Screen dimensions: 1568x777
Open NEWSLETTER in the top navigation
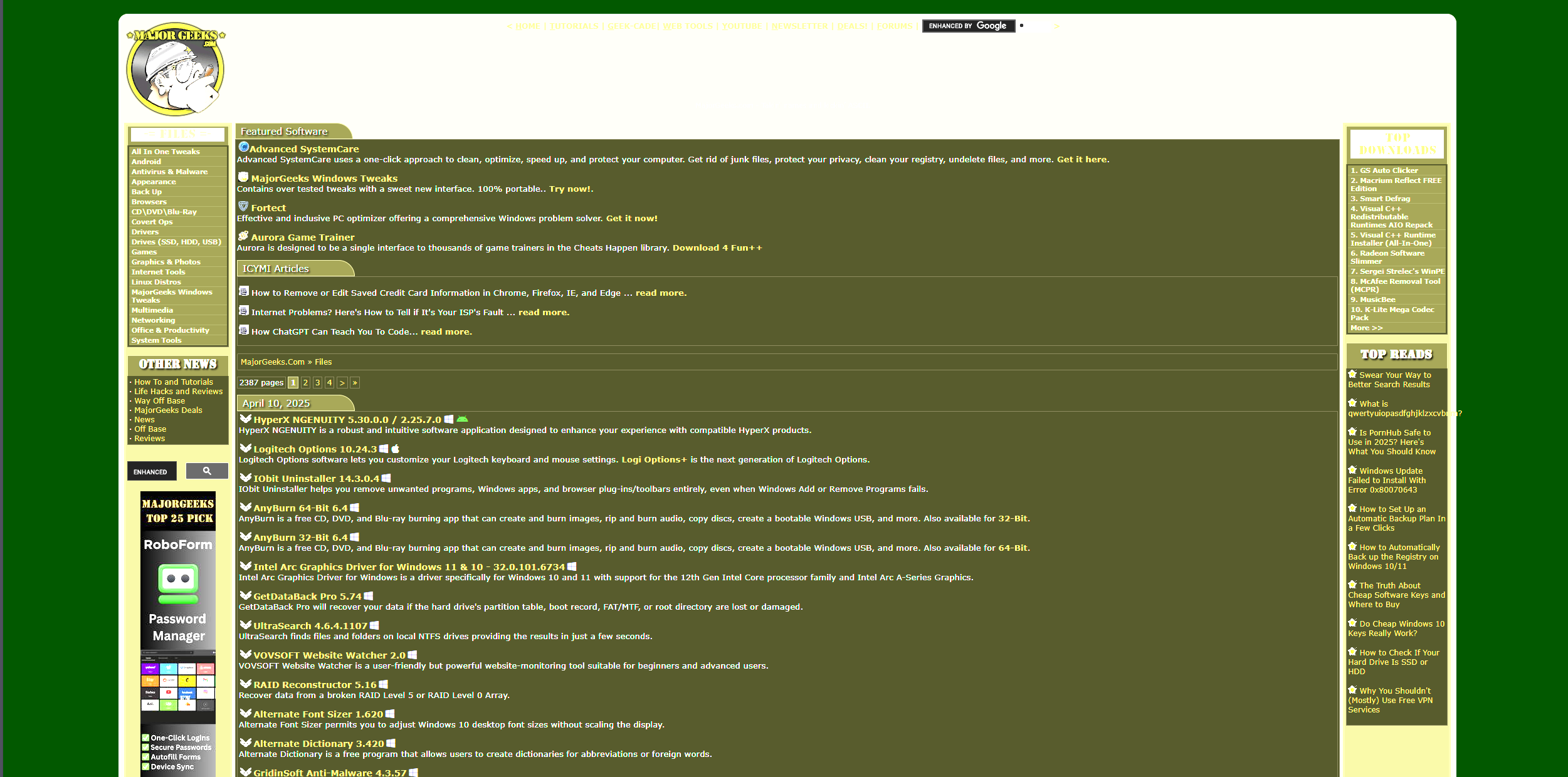point(800,26)
